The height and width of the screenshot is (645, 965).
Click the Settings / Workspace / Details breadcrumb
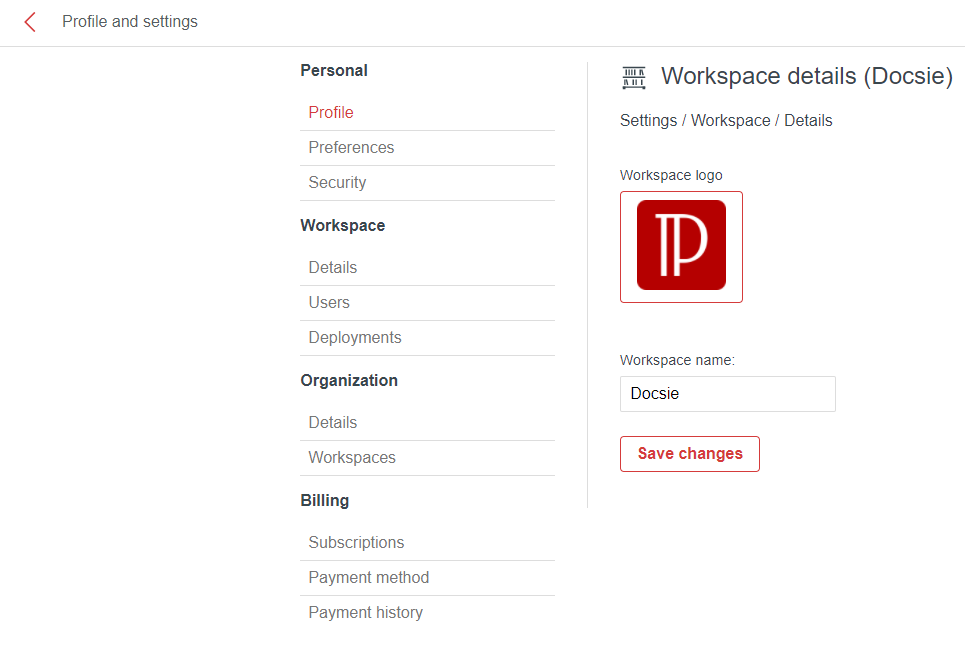[x=726, y=121]
